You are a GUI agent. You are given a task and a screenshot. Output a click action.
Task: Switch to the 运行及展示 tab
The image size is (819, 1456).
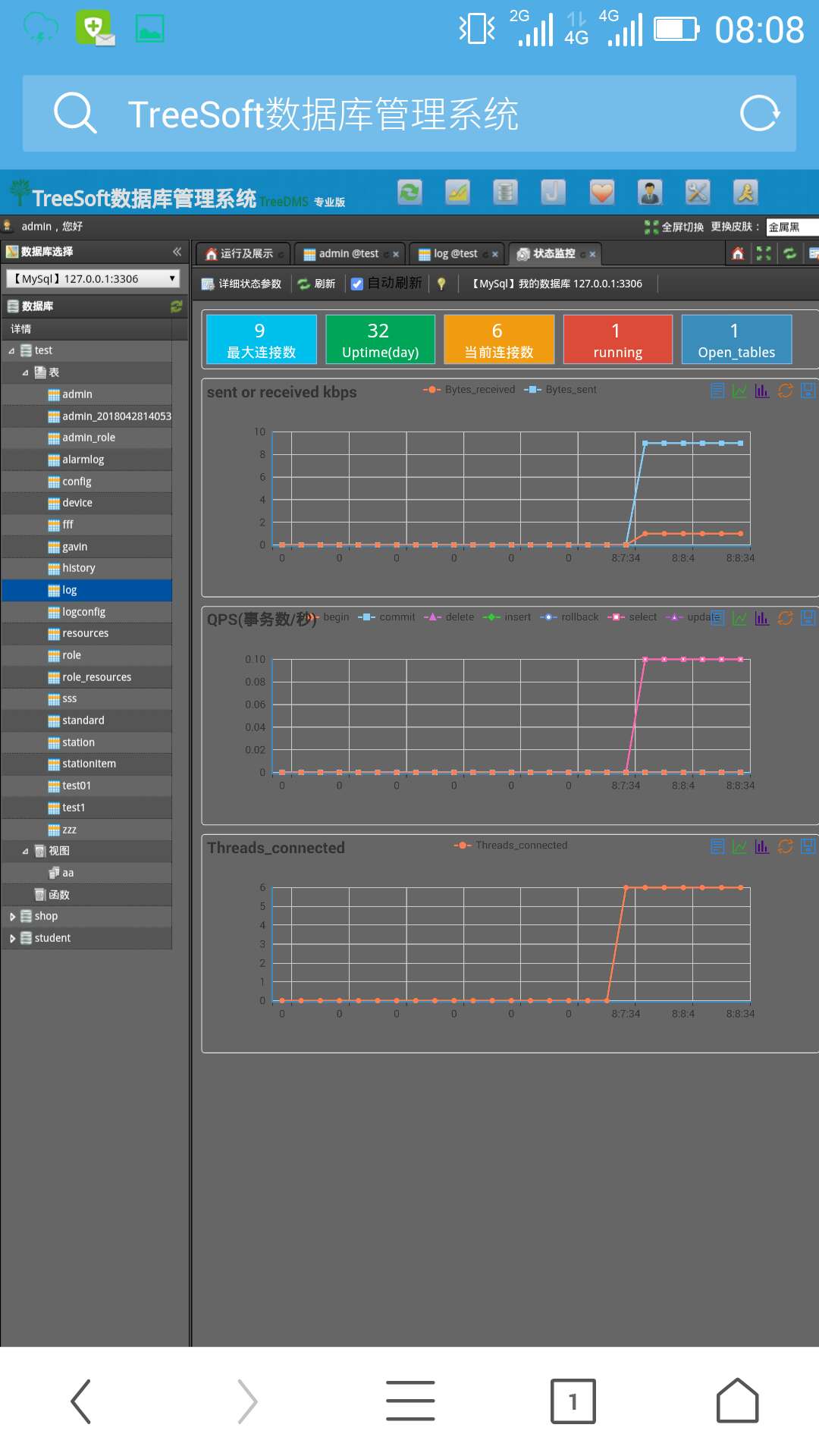tap(243, 254)
